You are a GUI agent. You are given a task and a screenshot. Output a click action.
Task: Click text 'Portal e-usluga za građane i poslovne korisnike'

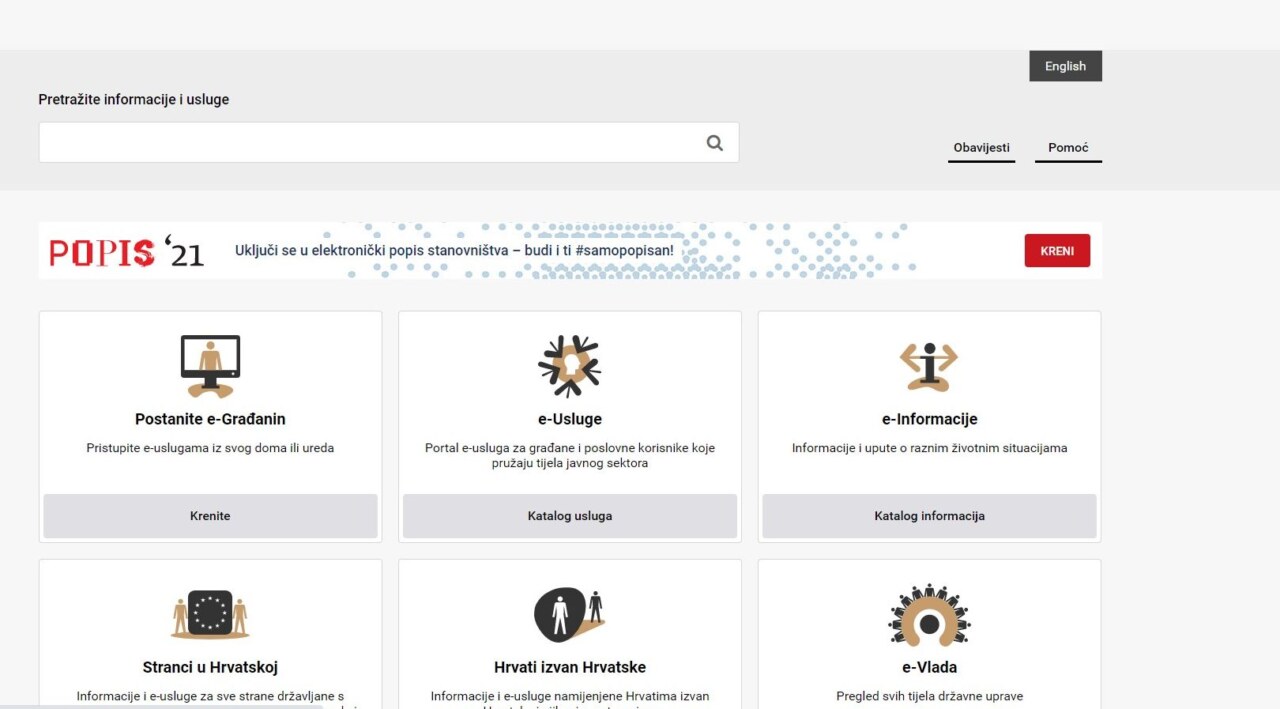point(570,448)
